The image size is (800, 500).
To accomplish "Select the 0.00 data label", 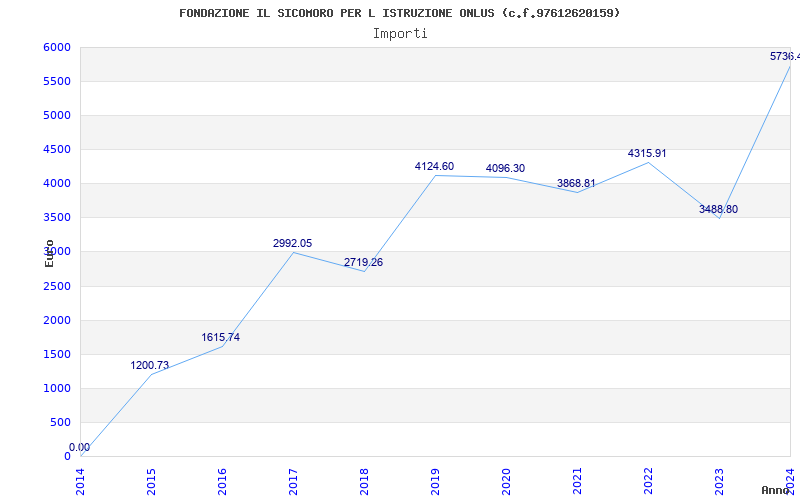I will pos(79,447).
